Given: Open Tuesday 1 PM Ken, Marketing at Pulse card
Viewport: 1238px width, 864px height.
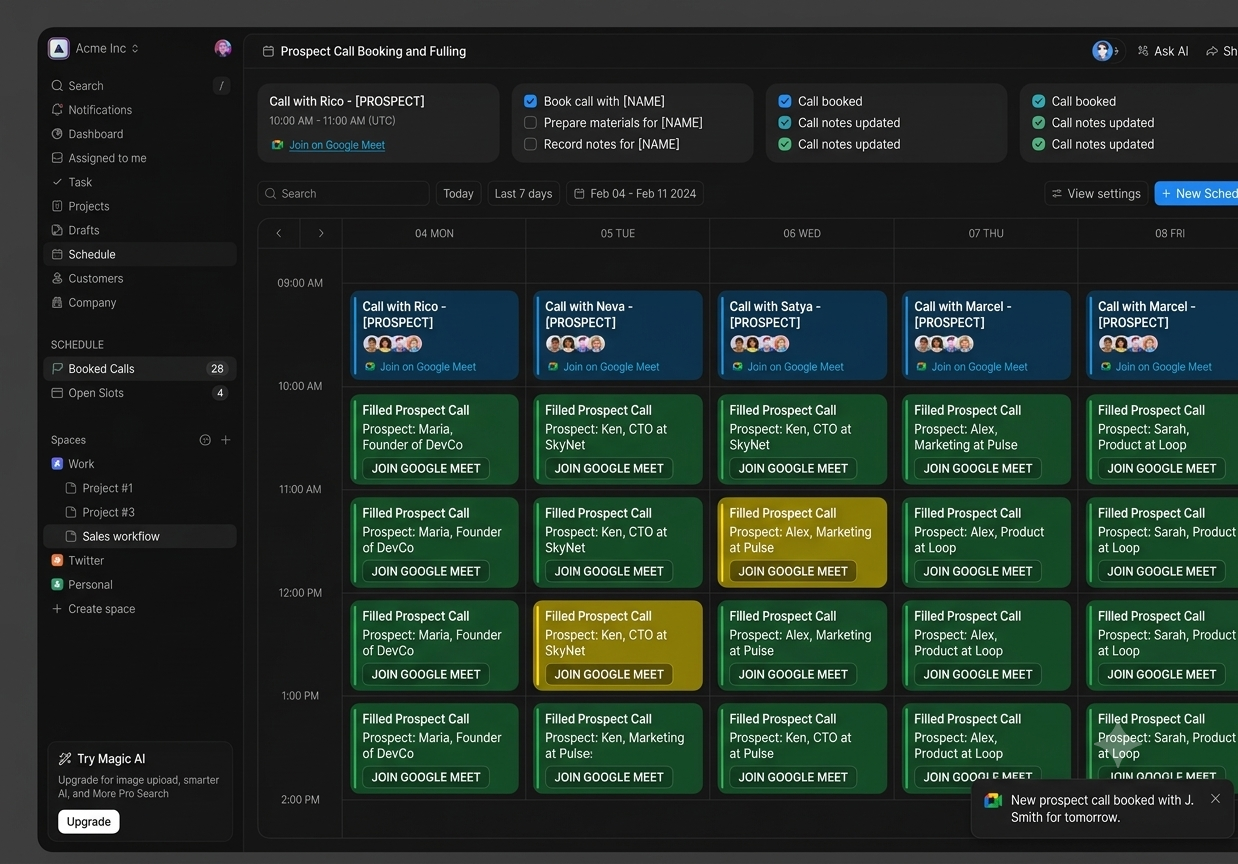Looking at the screenshot, I should point(618,748).
